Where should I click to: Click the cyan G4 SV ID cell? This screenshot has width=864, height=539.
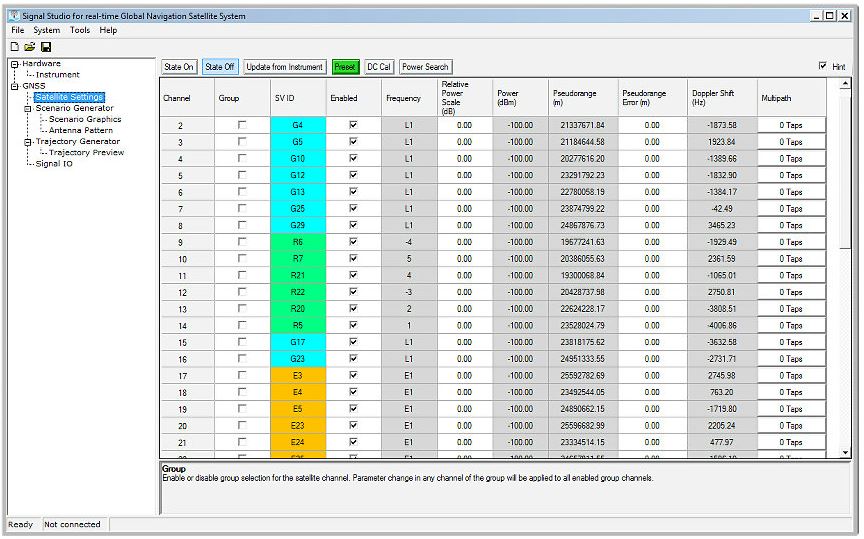298,125
